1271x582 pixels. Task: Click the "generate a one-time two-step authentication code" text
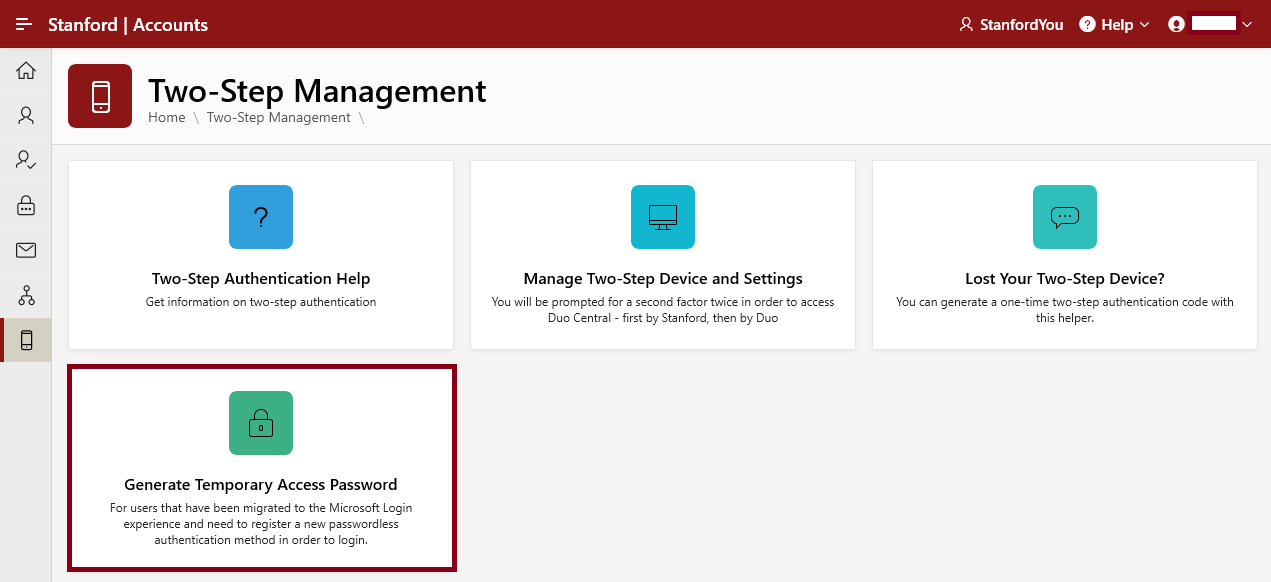coord(1065,310)
